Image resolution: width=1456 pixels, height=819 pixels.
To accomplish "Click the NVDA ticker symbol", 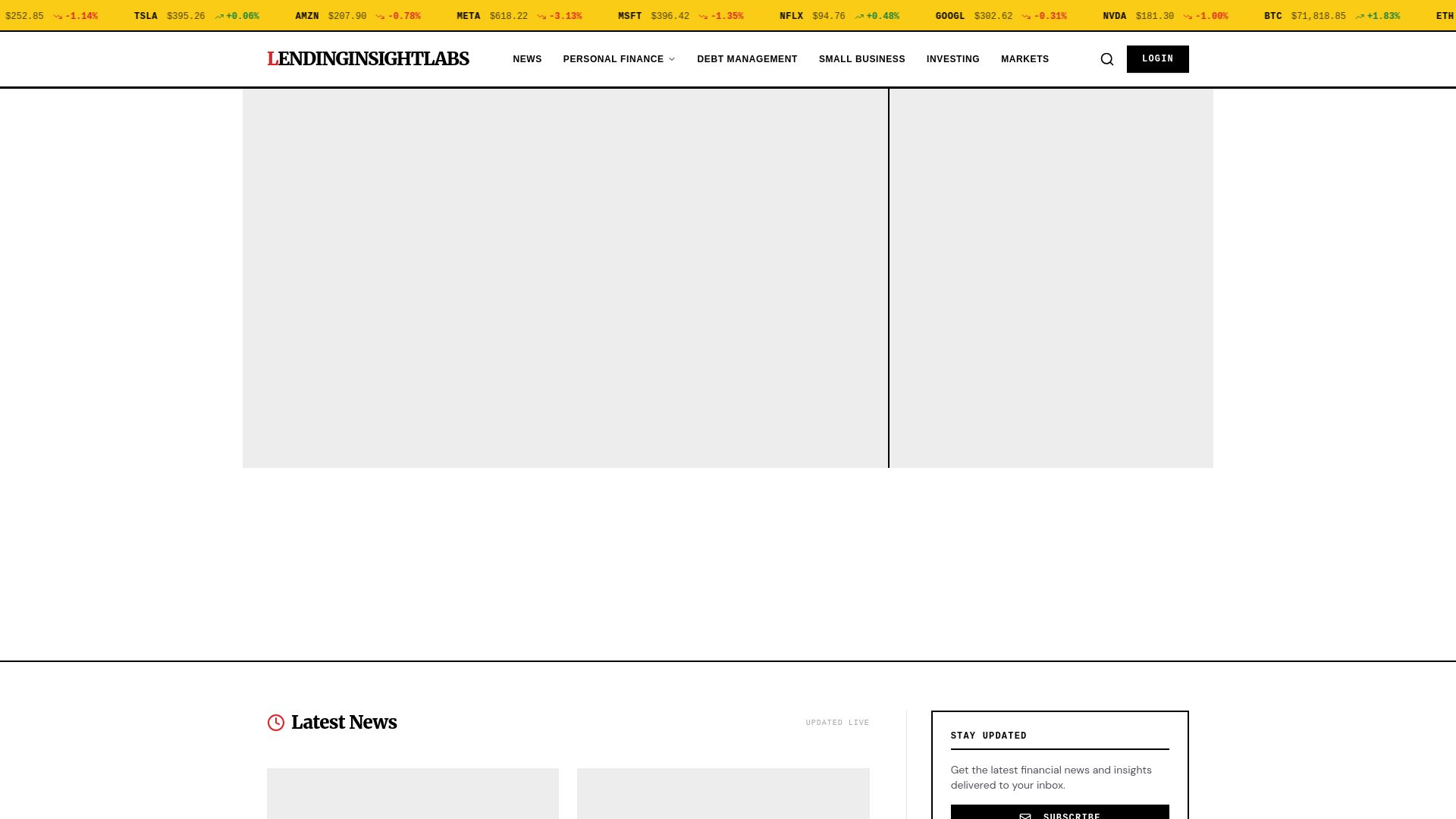I will point(1114,17).
